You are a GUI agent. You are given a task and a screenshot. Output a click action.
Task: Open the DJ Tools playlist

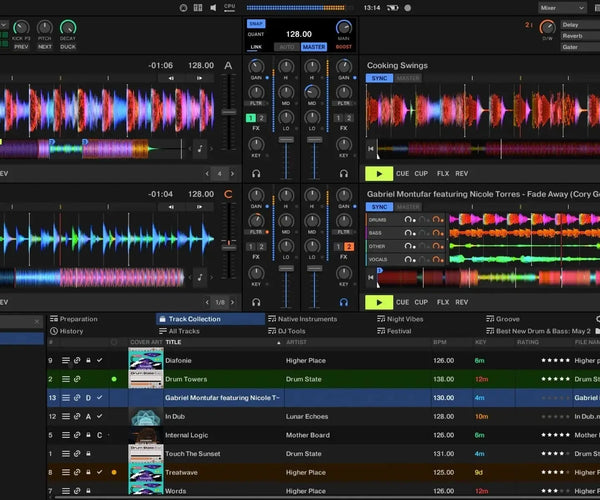(x=287, y=331)
